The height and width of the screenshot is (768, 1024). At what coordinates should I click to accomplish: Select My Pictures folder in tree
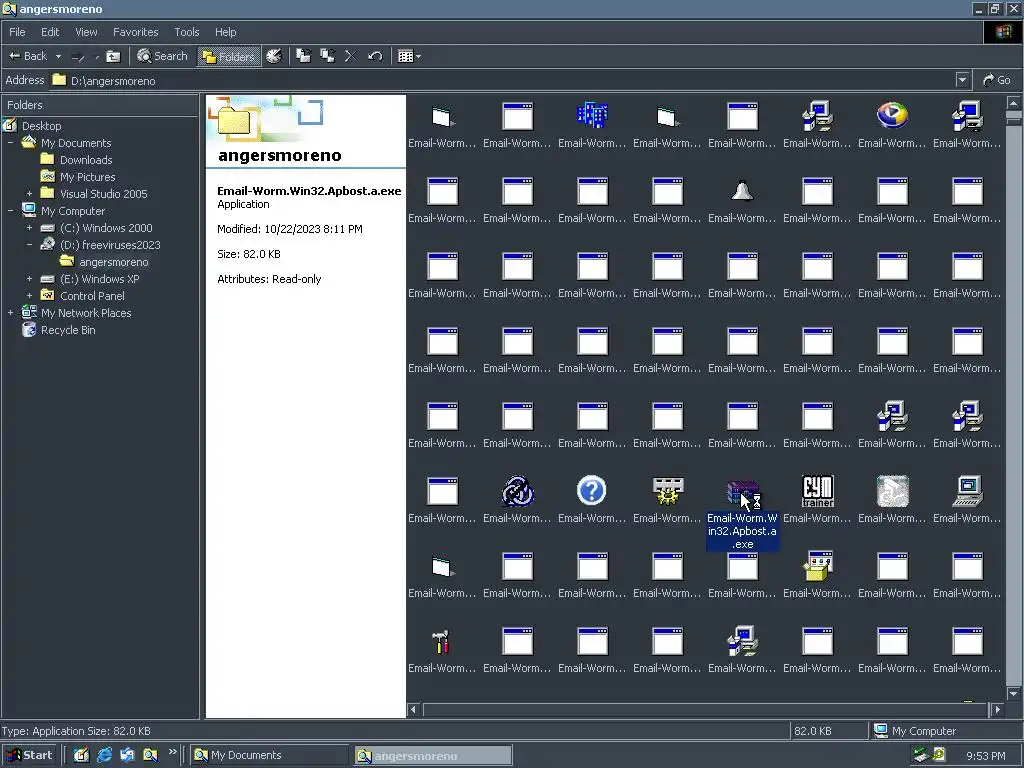pos(88,177)
